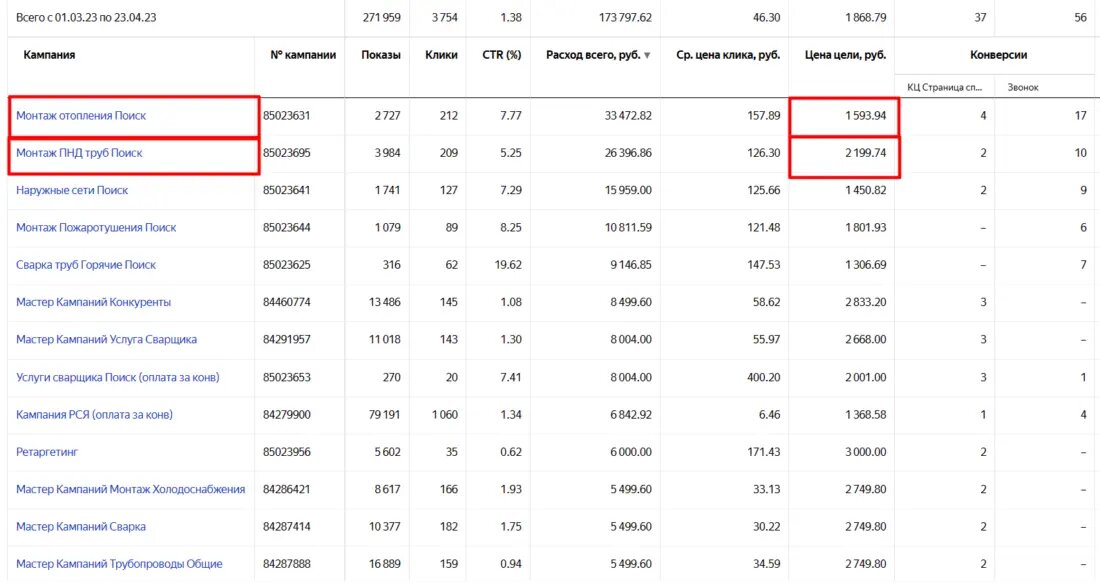This screenshot has height=583, width=1100.
Task: Select total impressions value 271 959
Action: tap(382, 18)
